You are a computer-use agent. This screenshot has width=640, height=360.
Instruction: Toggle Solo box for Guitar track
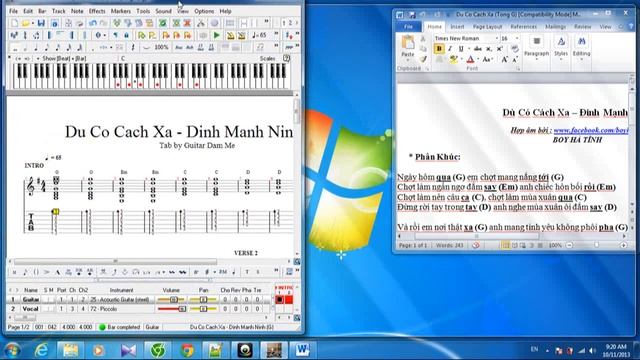(46, 300)
